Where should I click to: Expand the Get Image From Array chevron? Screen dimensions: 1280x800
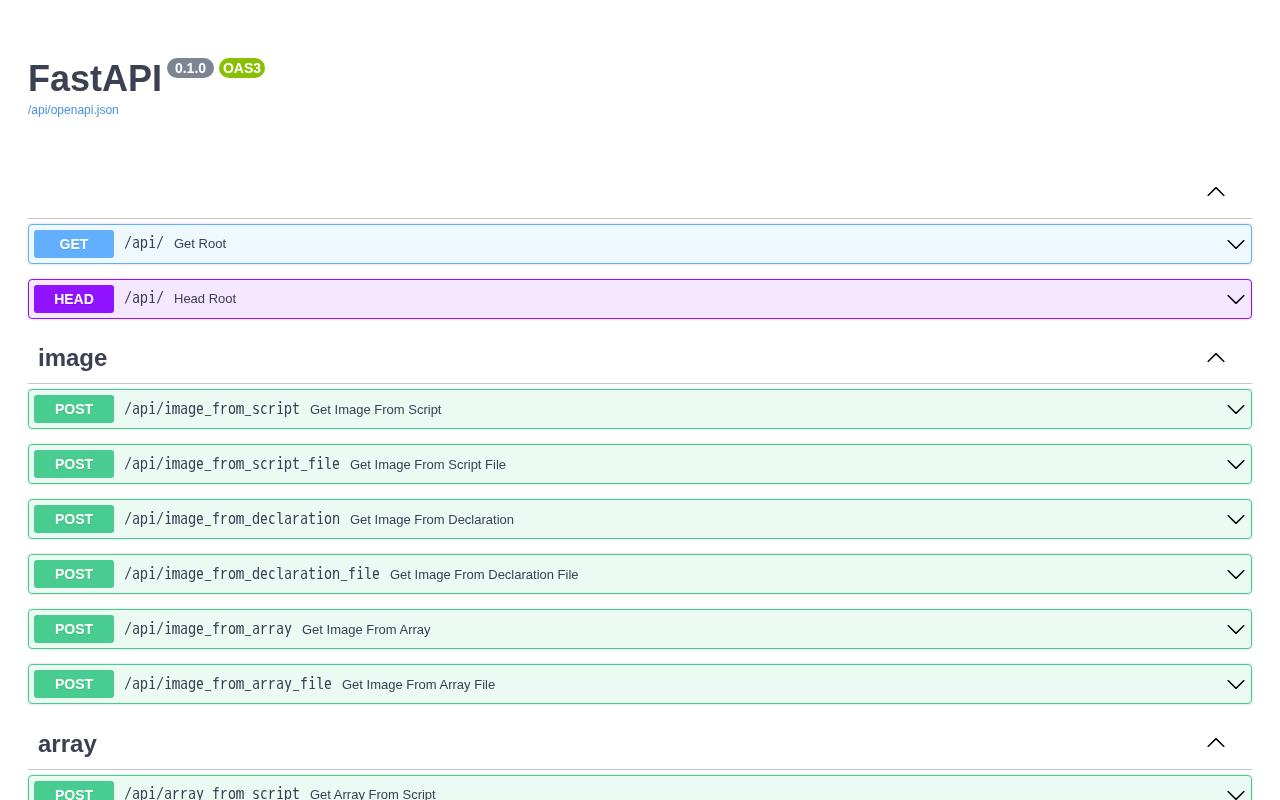pyautogui.click(x=1236, y=629)
